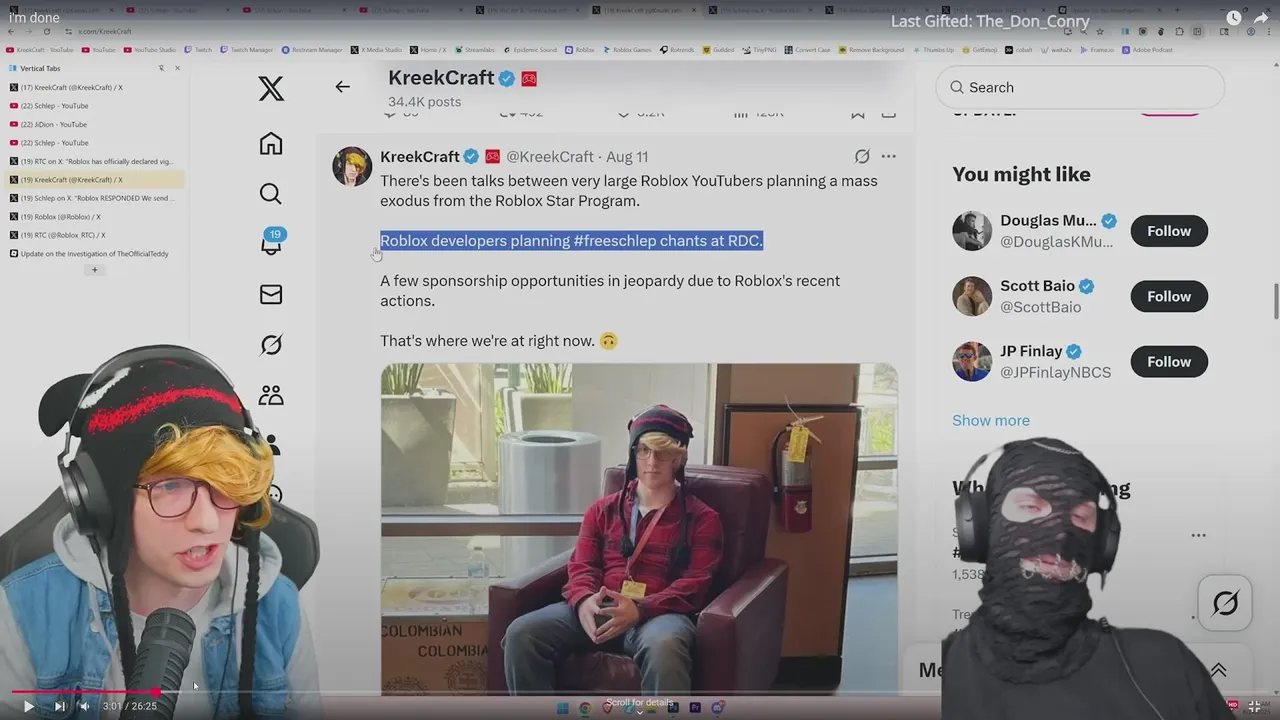This screenshot has width=1280, height=720.
Task: Go back with the arrow beside KreekCraft
Action: (x=342, y=87)
